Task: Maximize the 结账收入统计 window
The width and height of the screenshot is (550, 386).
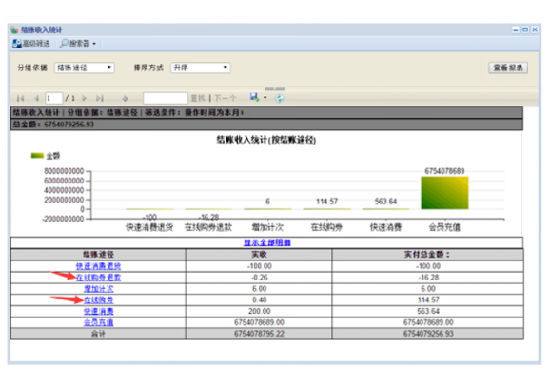Action: click(525, 30)
